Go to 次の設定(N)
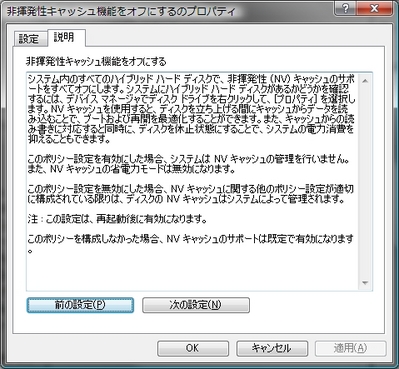 click(196, 305)
